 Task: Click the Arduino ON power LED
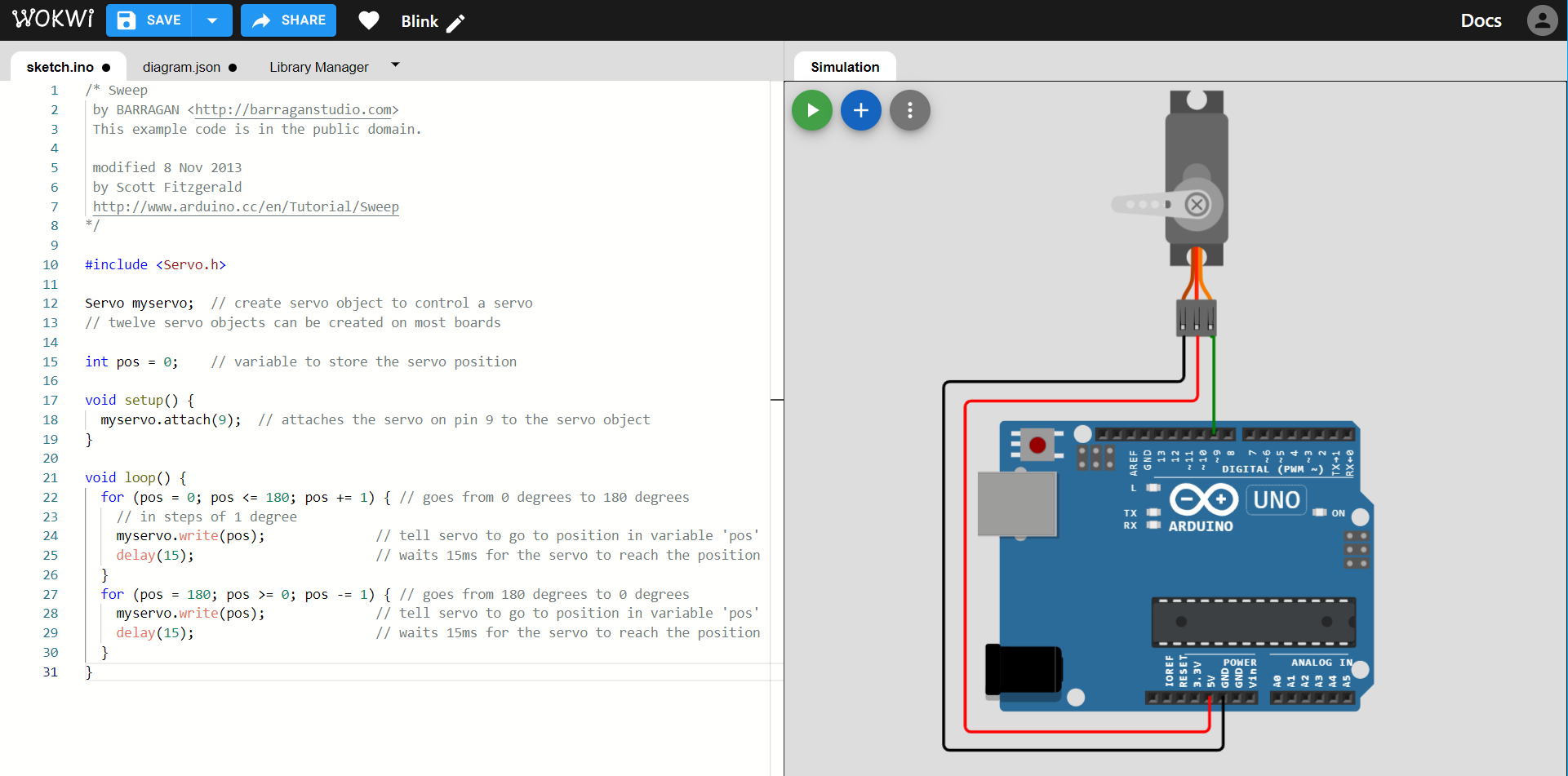click(x=1320, y=512)
